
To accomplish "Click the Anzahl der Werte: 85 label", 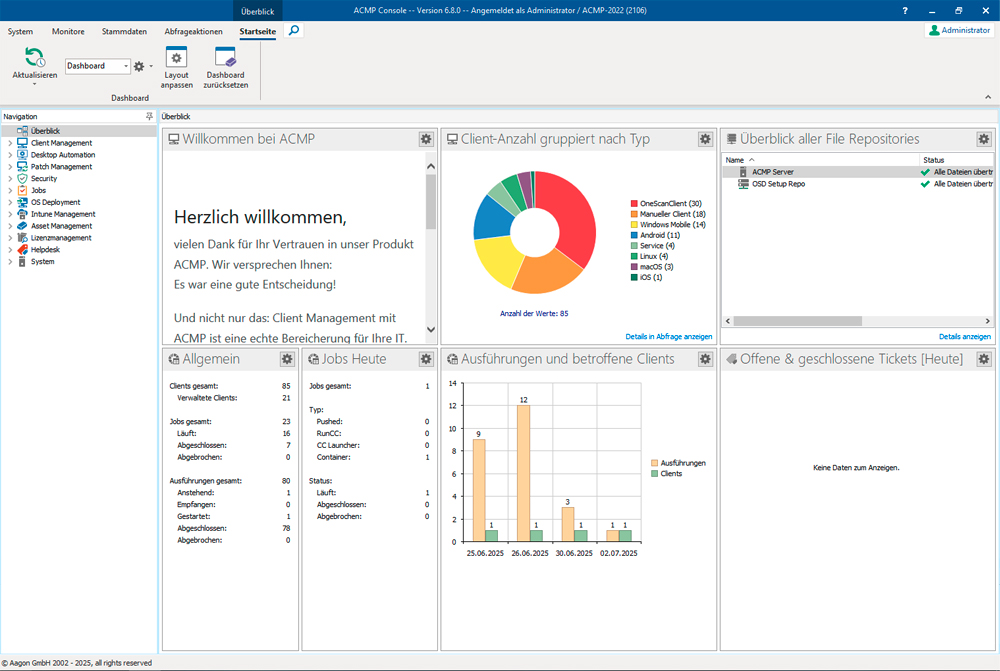I will tap(534, 313).
